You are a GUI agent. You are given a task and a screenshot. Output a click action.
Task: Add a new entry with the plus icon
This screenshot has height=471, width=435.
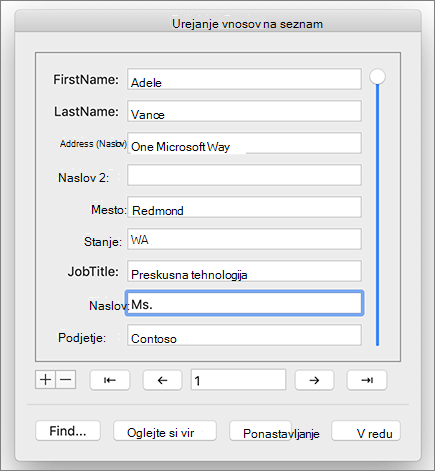(45, 380)
